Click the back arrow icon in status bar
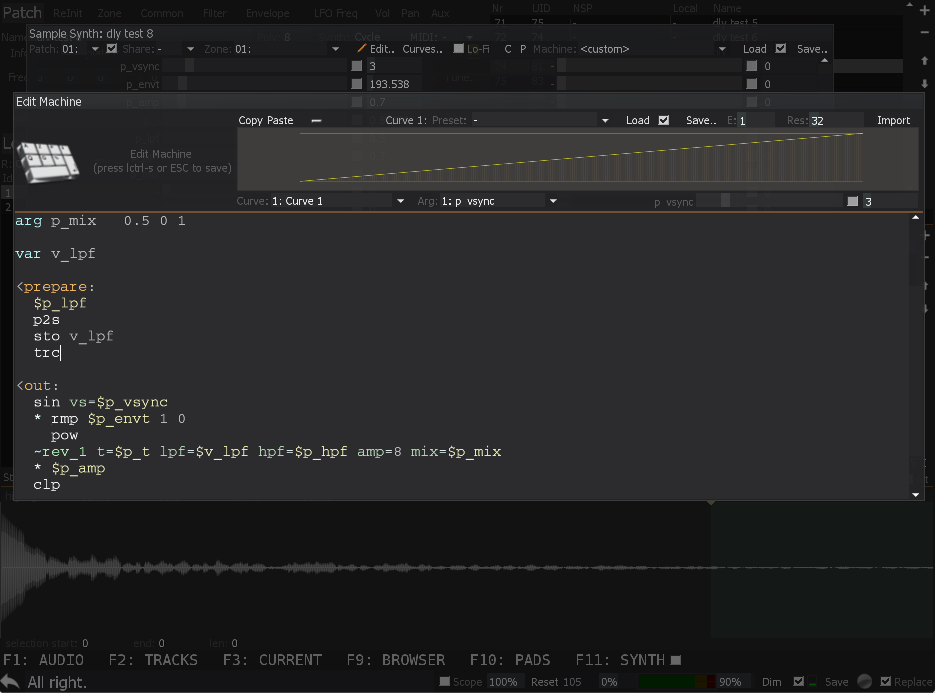 coord(11,682)
